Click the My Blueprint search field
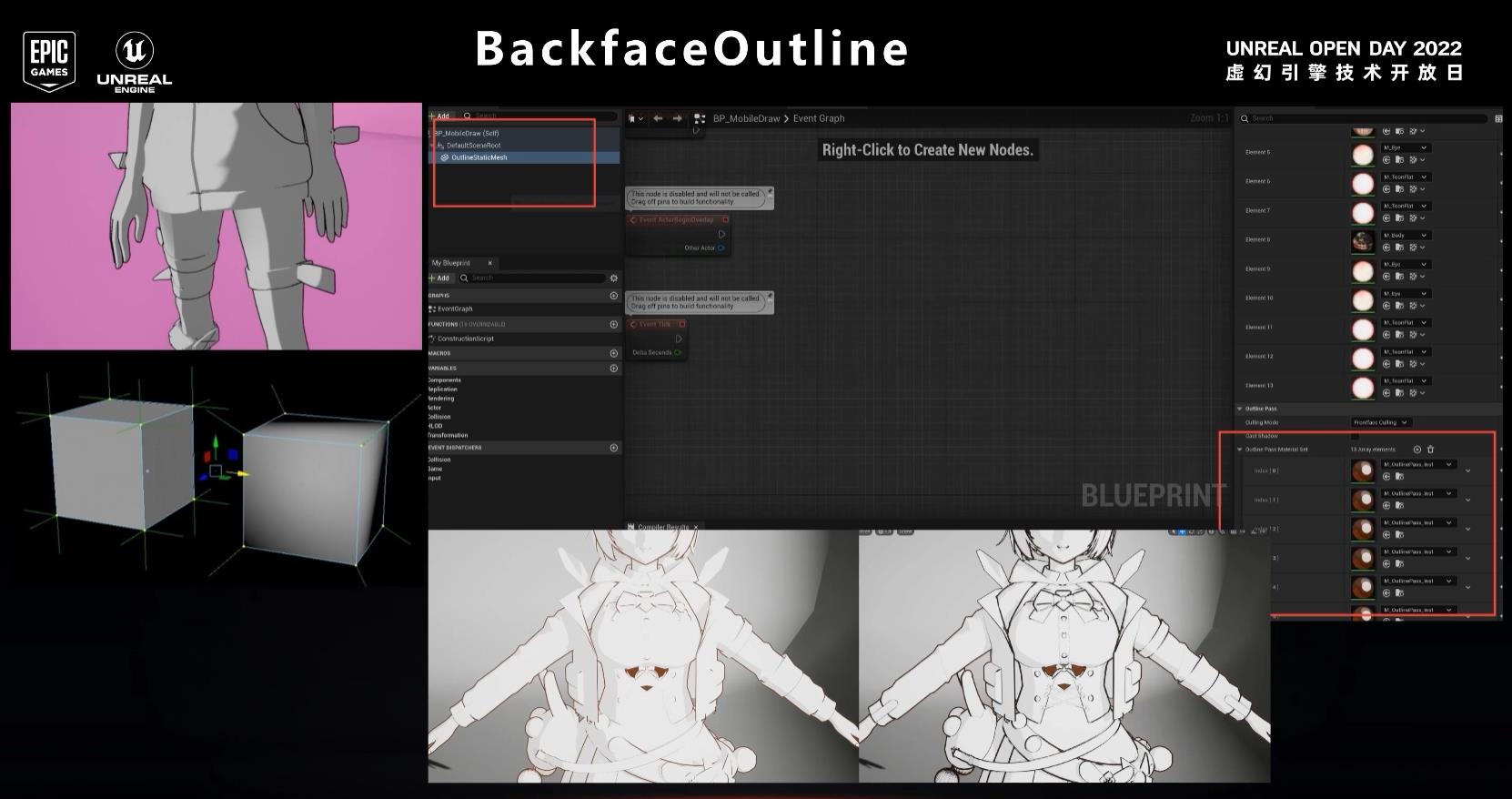The image size is (1512, 799). (532, 278)
